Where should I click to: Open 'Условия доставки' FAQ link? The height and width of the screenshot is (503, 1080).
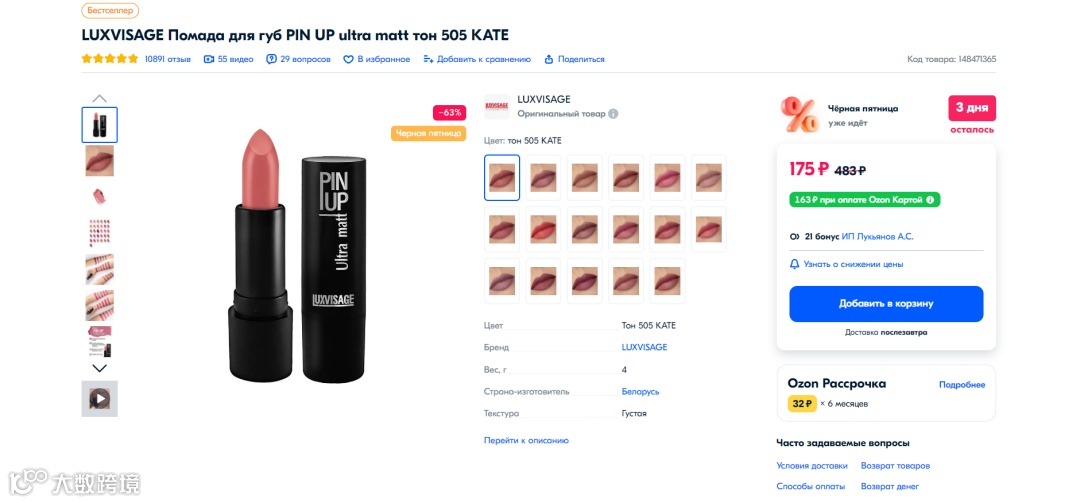[812, 466]
